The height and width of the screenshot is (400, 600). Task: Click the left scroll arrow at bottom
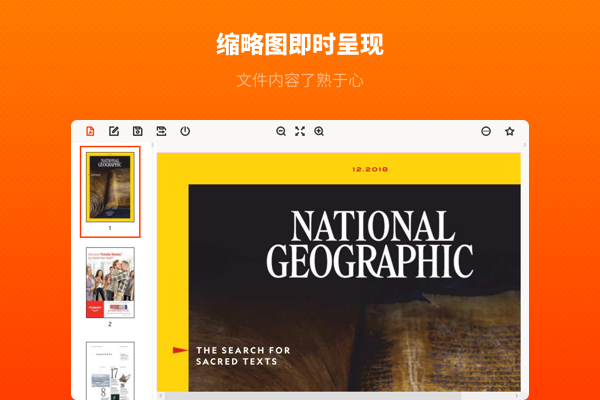pos(161,396)
